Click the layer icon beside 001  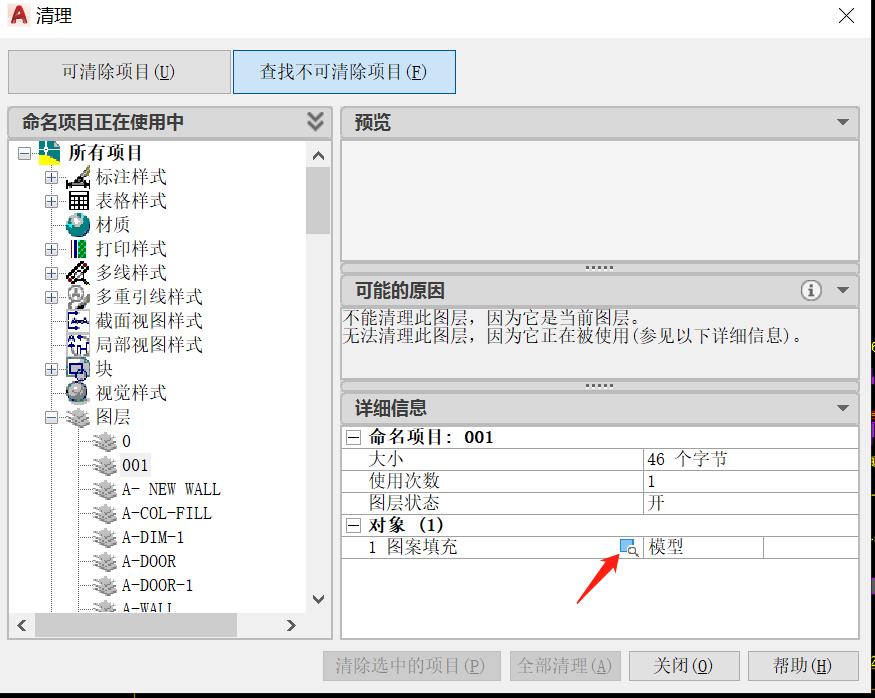(x=104, y=465)
